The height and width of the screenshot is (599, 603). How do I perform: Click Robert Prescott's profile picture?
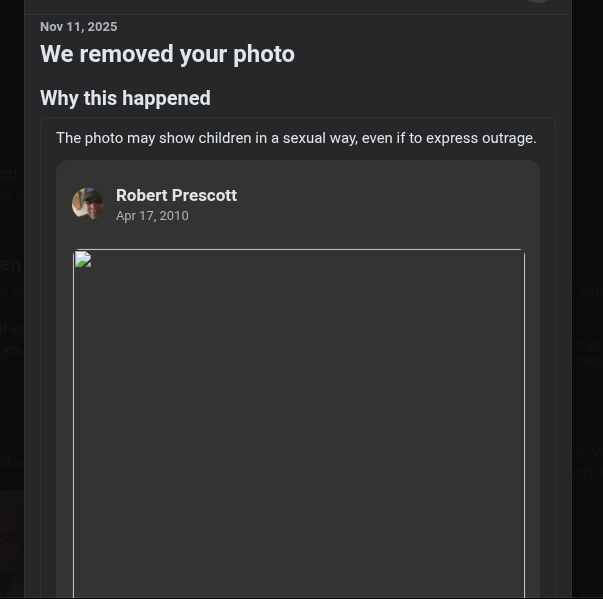click(x=88, y=204)
